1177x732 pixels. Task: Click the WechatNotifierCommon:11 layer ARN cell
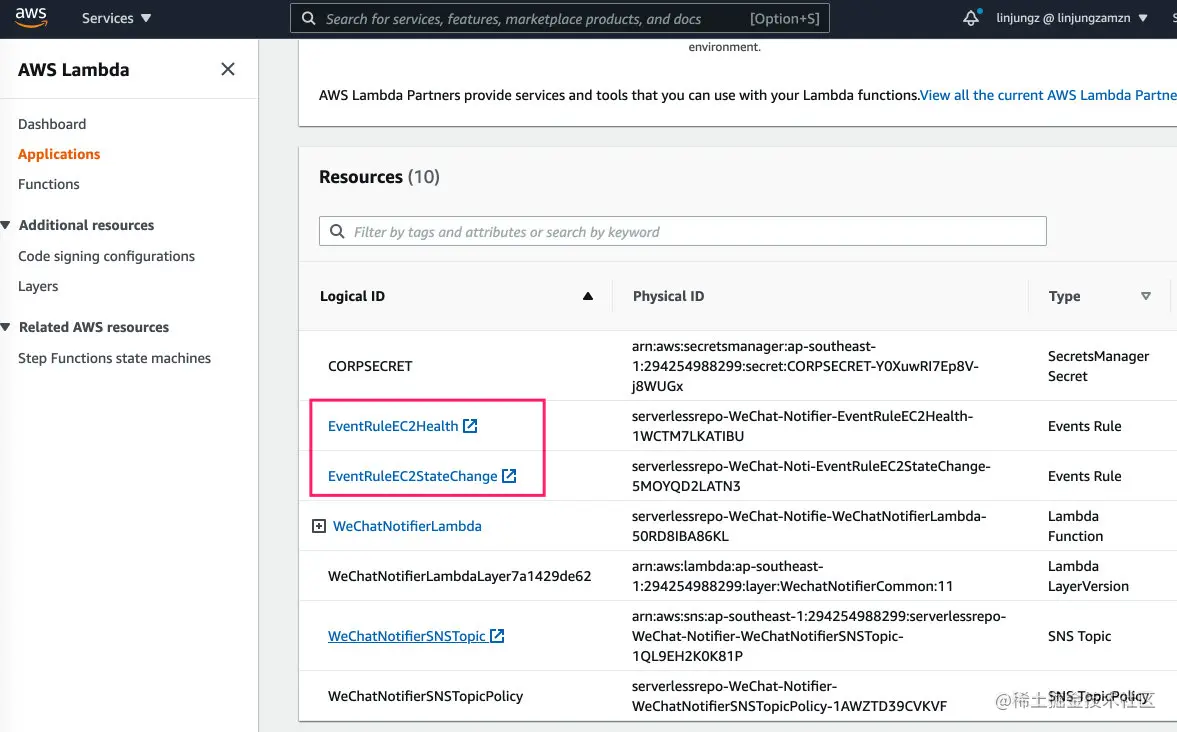pos(792,576)
